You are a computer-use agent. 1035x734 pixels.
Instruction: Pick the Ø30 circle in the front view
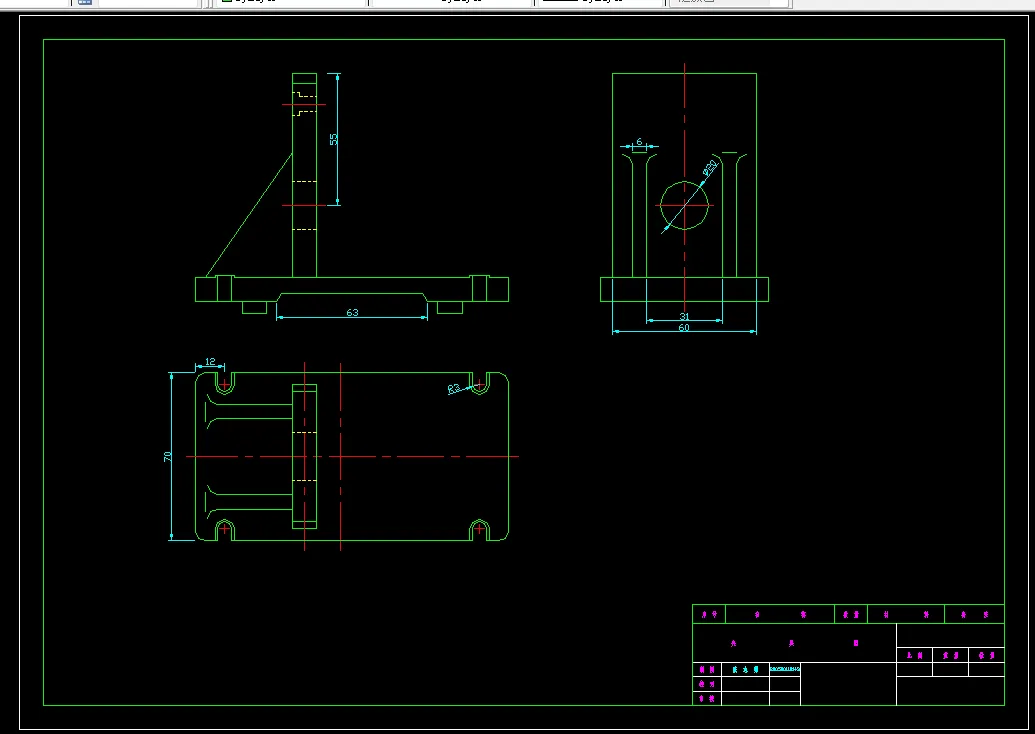684,205
